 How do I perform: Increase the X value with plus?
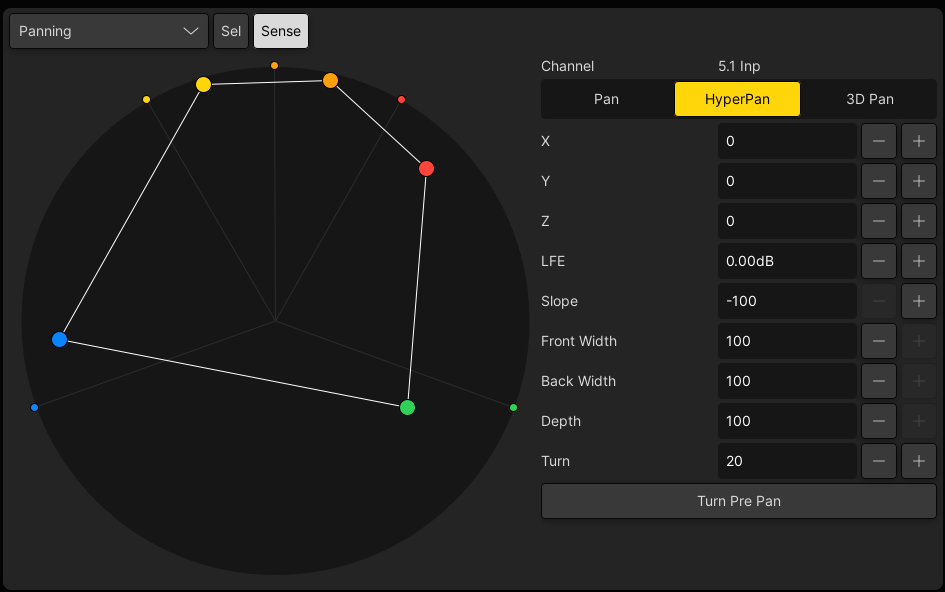918,141
